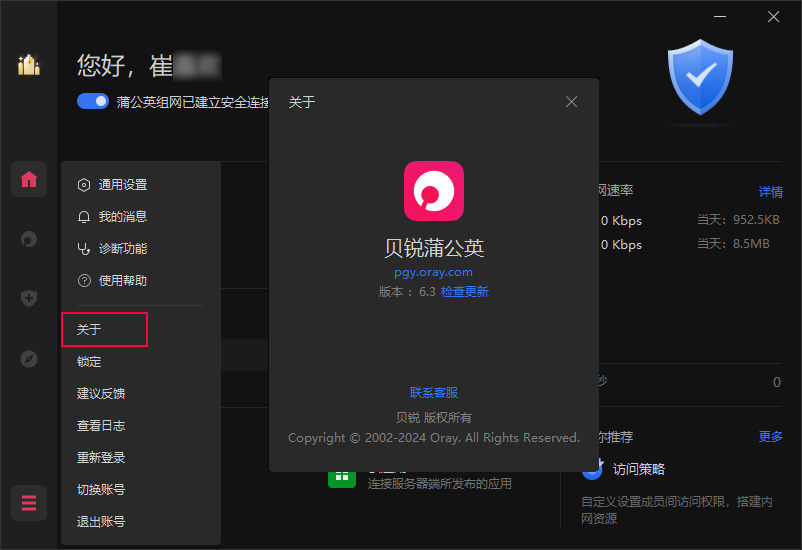This screenshot has height=550, width=802.
Task: Click the bell icon beside 我的消息
Action: (x=84, y=217)
